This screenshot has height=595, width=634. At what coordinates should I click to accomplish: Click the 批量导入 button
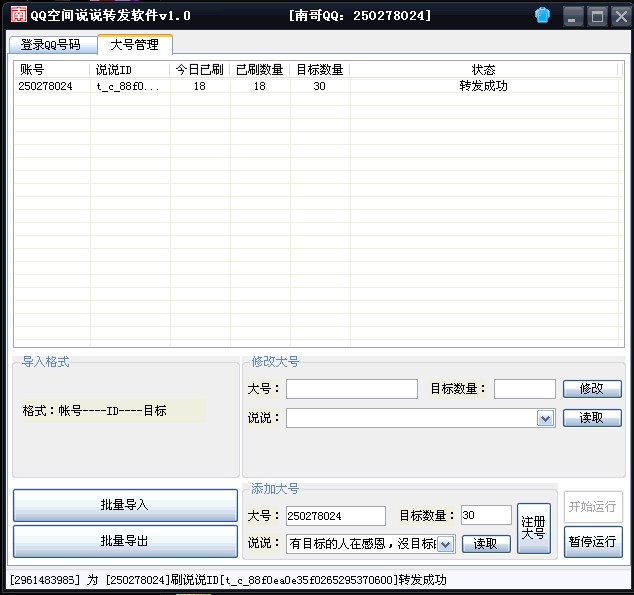[x=125, y=505]
